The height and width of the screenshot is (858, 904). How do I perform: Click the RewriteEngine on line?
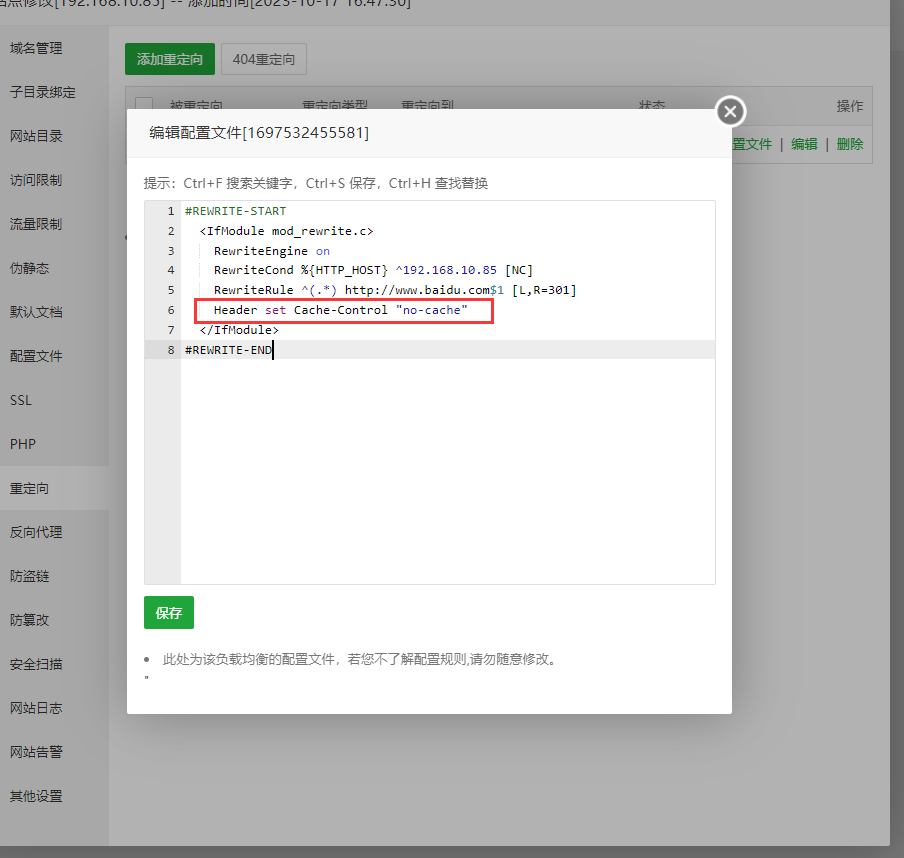click(272, 251)
